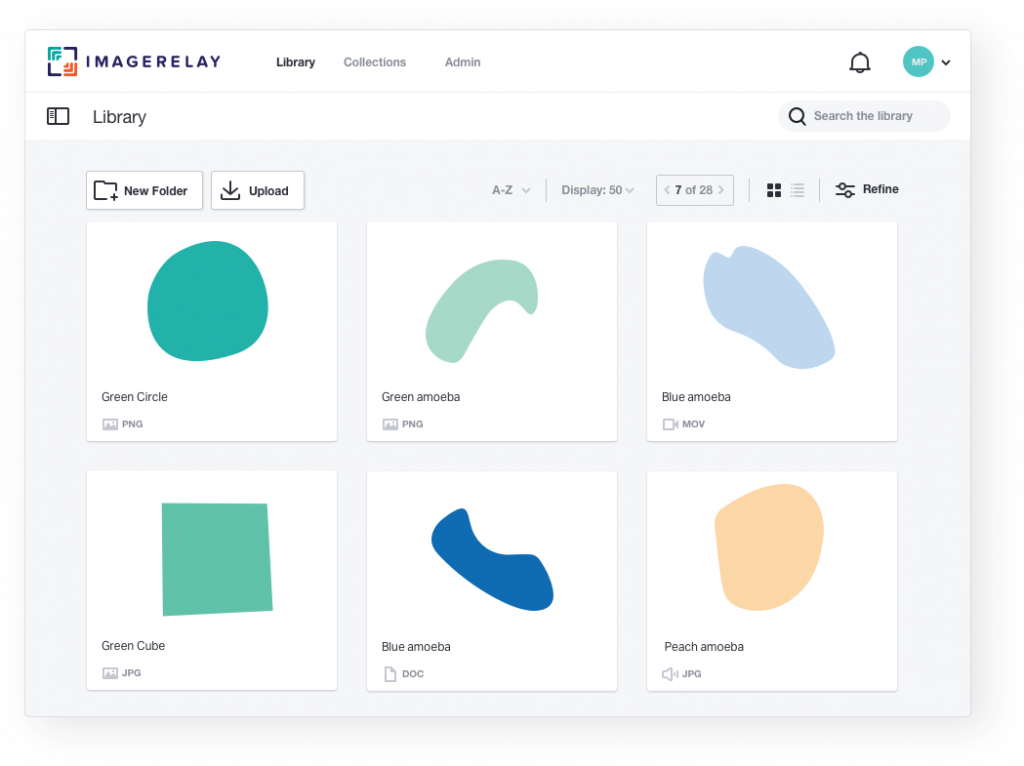Viewport: 1024px width, 766px height.
Task: Switch to grid view layout
Action: [x=773, y=189]
